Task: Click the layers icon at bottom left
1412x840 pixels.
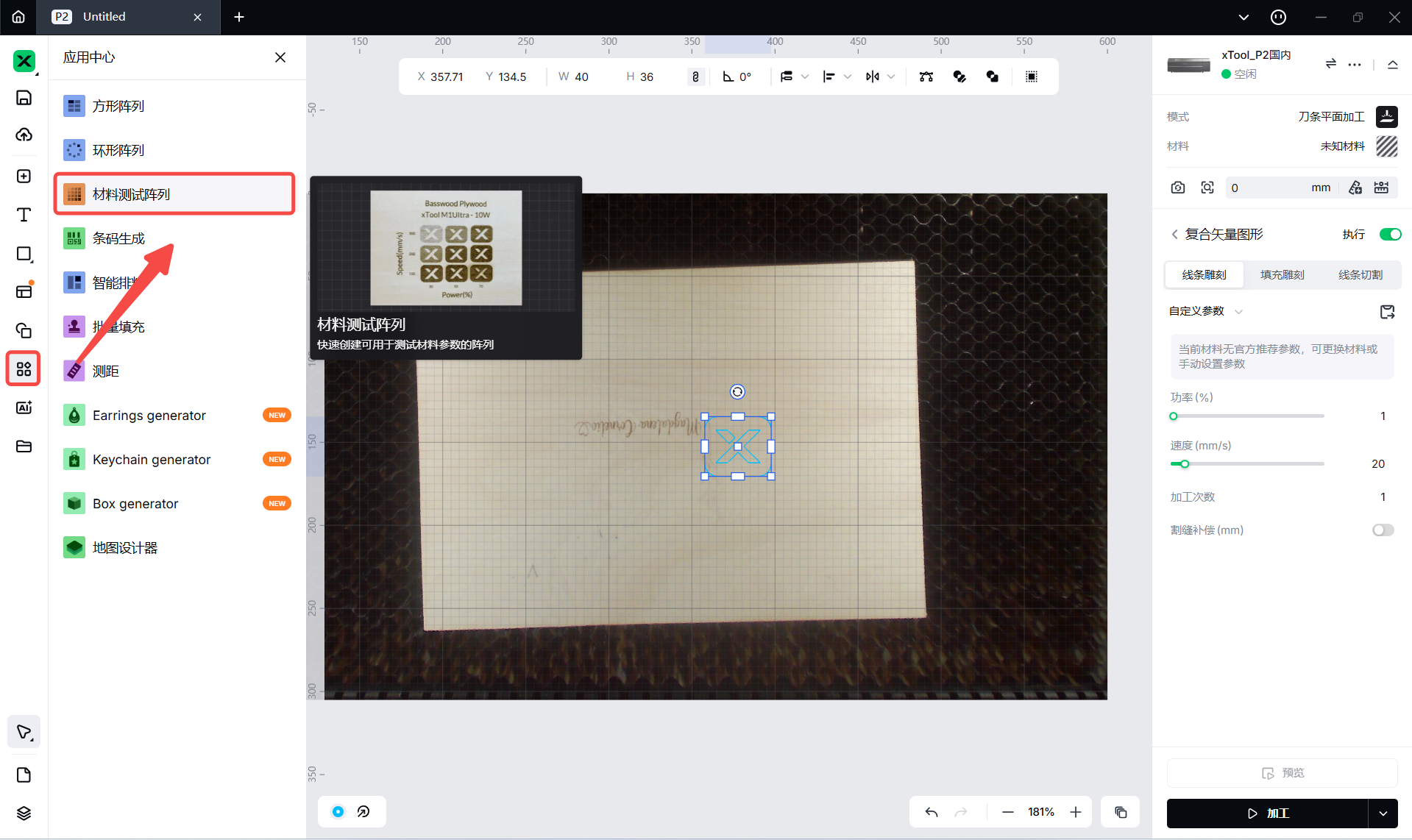Action: [x=24, y=813]
